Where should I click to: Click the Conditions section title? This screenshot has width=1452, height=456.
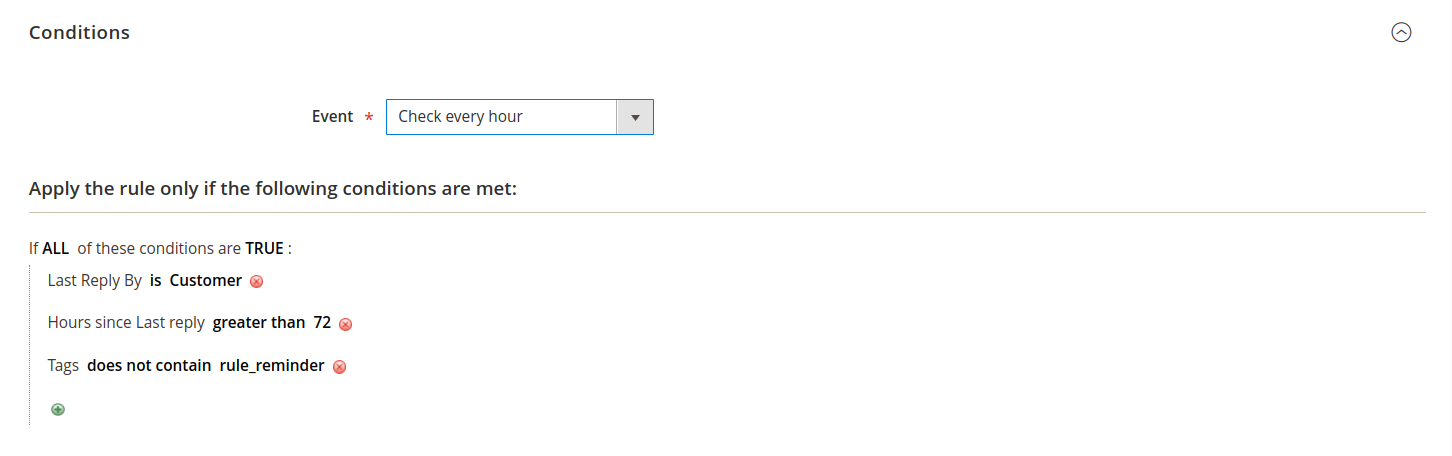pyautogui.click(x=79, y=32)
